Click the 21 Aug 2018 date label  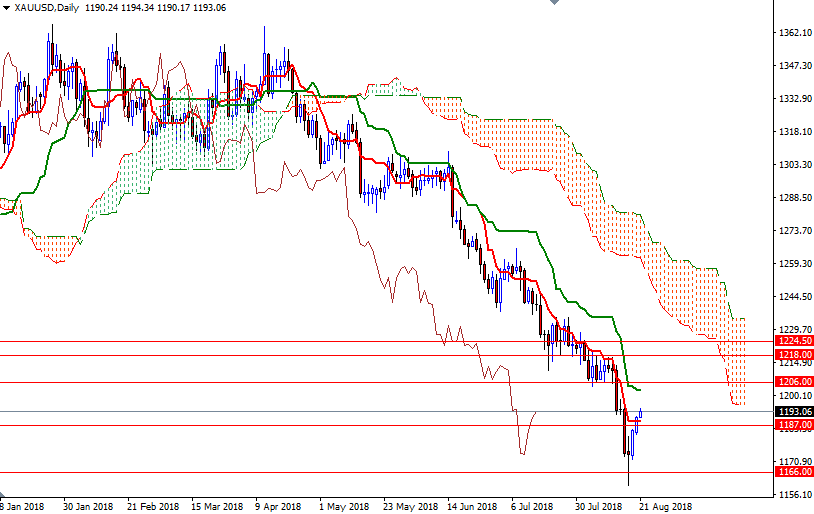coord(667,506)
